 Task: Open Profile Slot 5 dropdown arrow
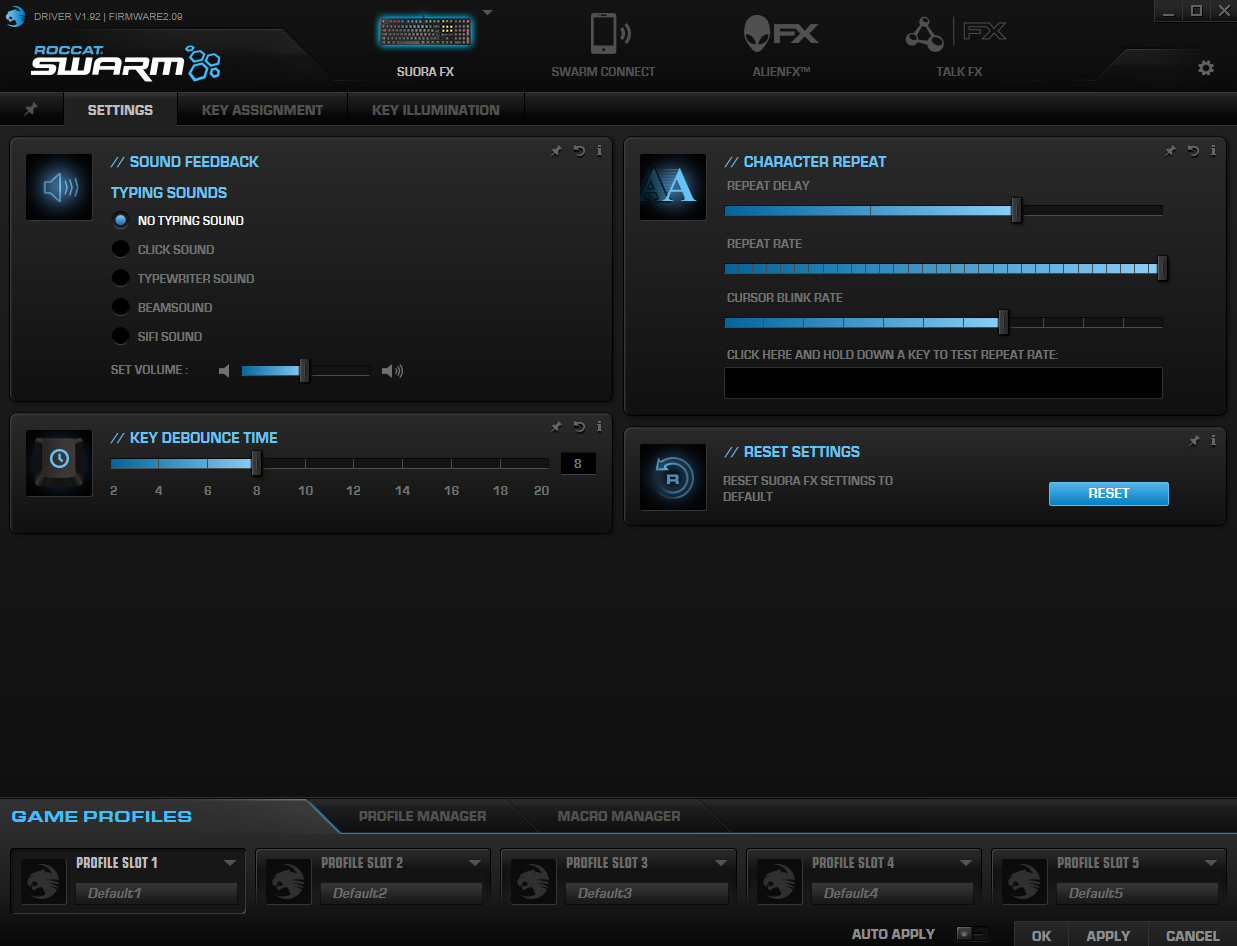pos(1211,863)
